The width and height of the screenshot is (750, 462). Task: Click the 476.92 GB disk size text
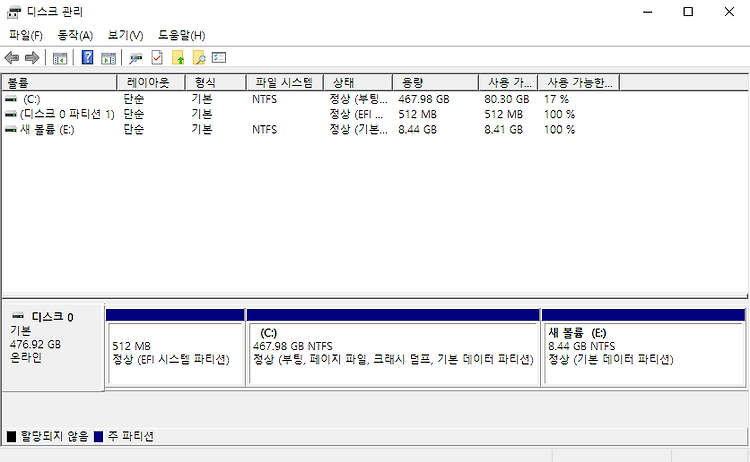(35, 344)
